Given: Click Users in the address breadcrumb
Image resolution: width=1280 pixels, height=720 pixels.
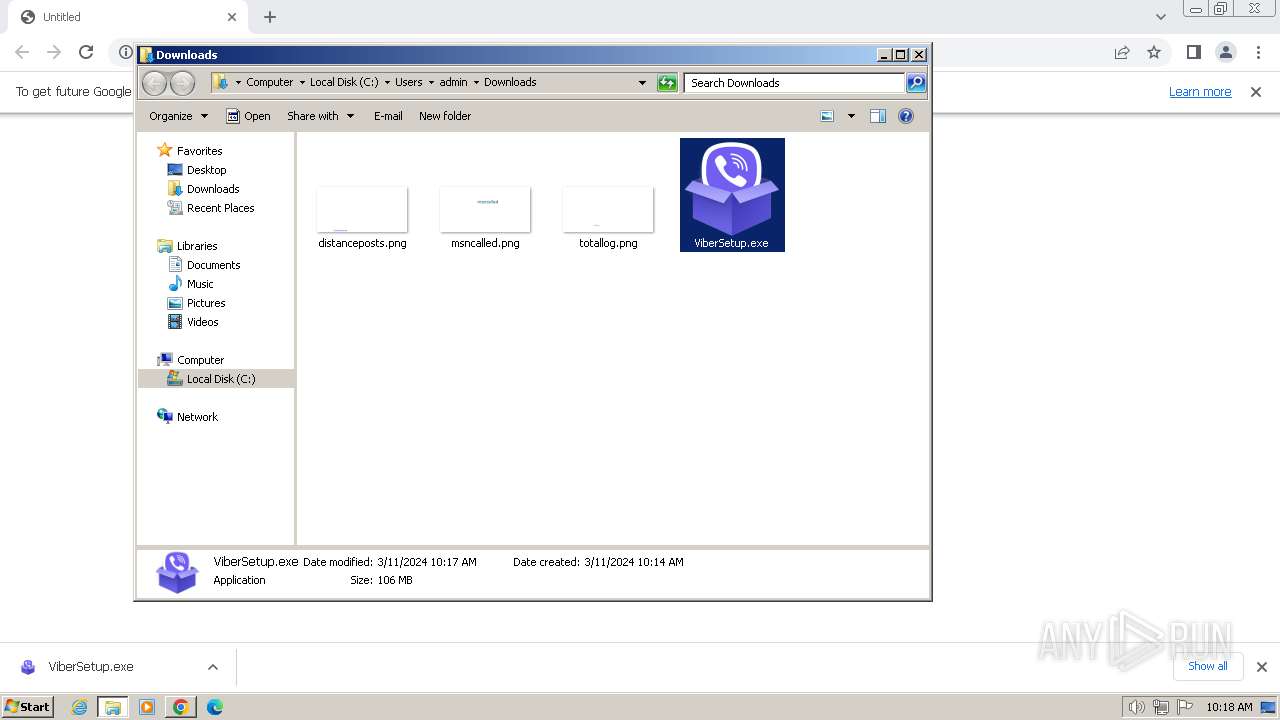Looking at the screenshot, I should pos(408,83).
